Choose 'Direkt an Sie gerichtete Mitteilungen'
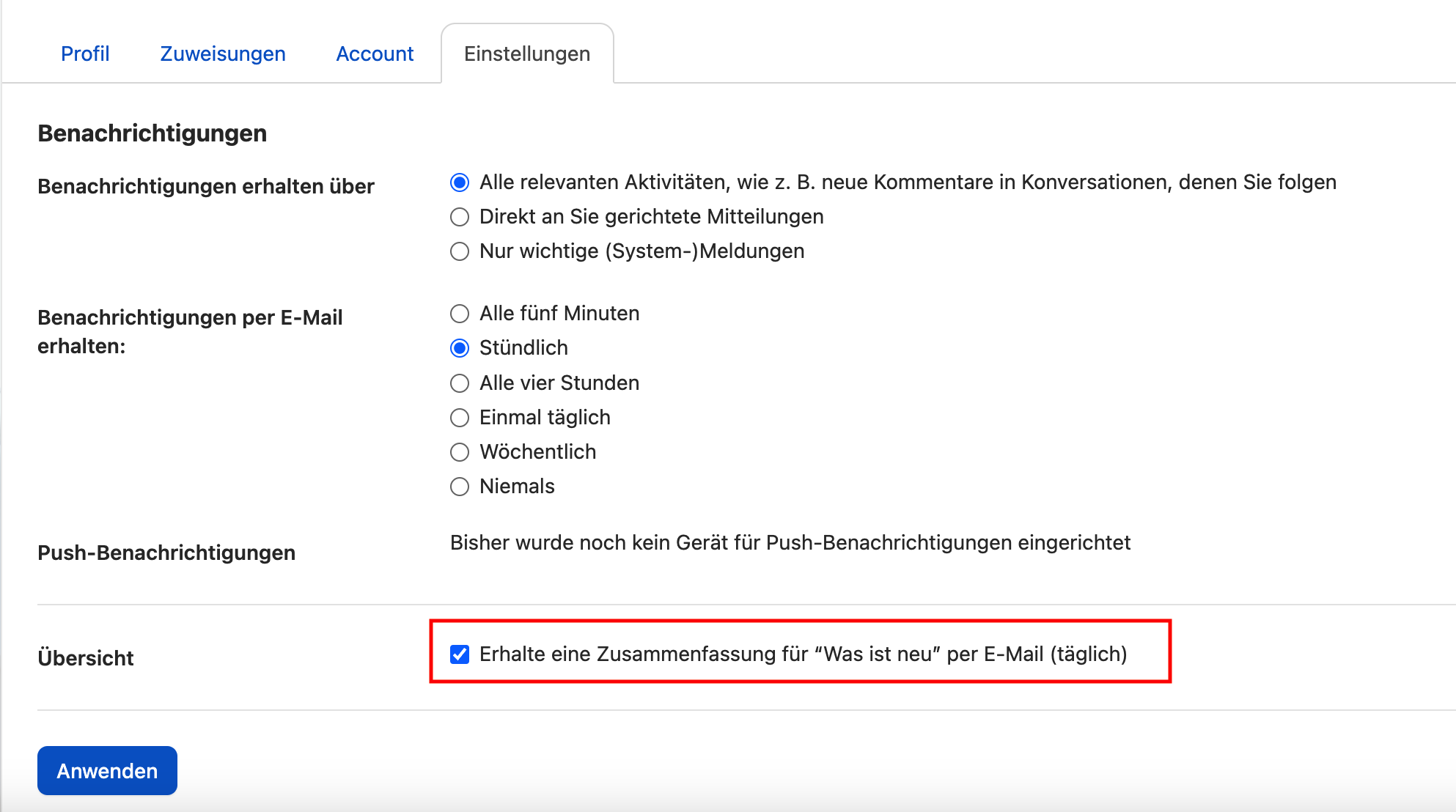 click(460, 217)
